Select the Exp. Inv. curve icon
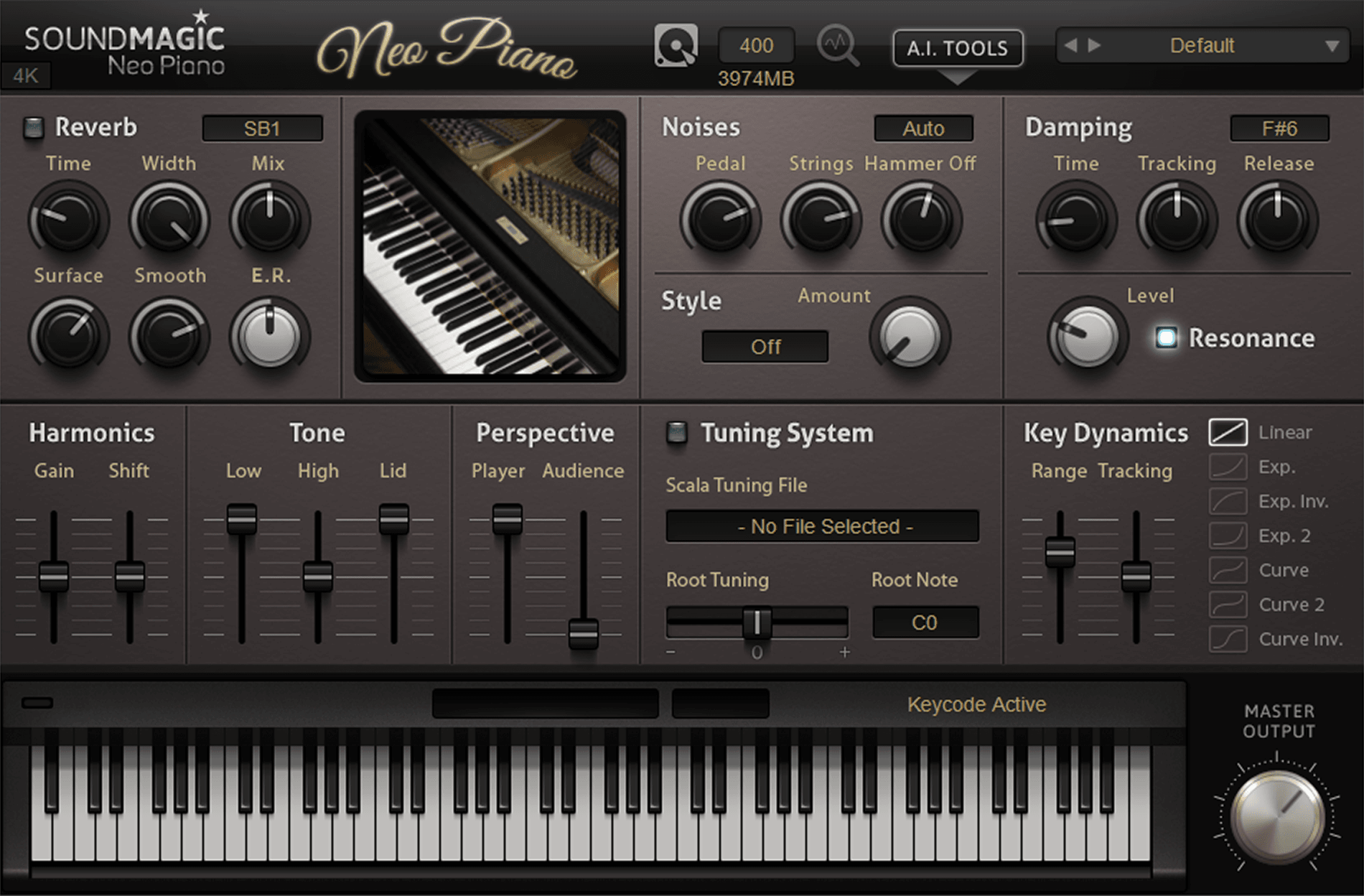Viewport: 1364px width, 896px height. click(x=1228, y=501)
